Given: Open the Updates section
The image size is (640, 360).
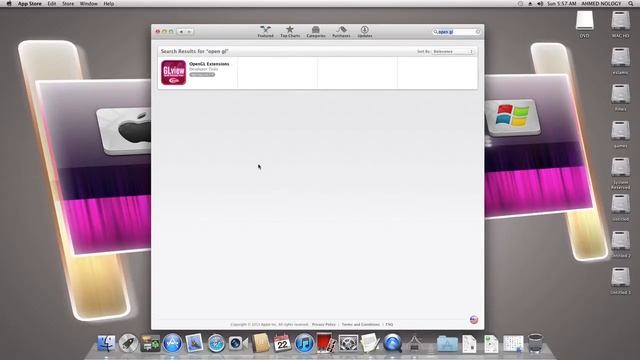Looking at the screenshot, I should 364,31.
